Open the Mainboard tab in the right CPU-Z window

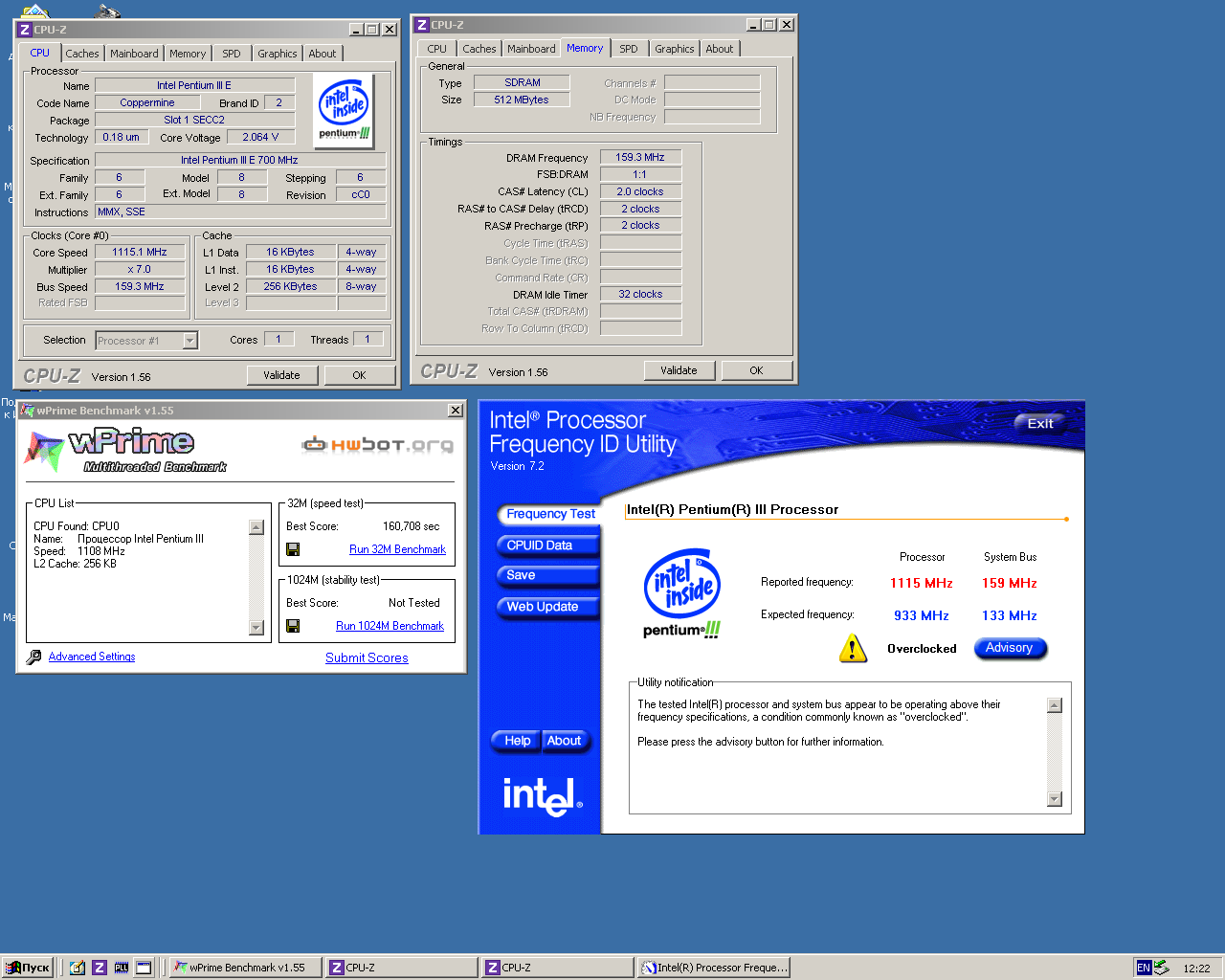[531, 49]
